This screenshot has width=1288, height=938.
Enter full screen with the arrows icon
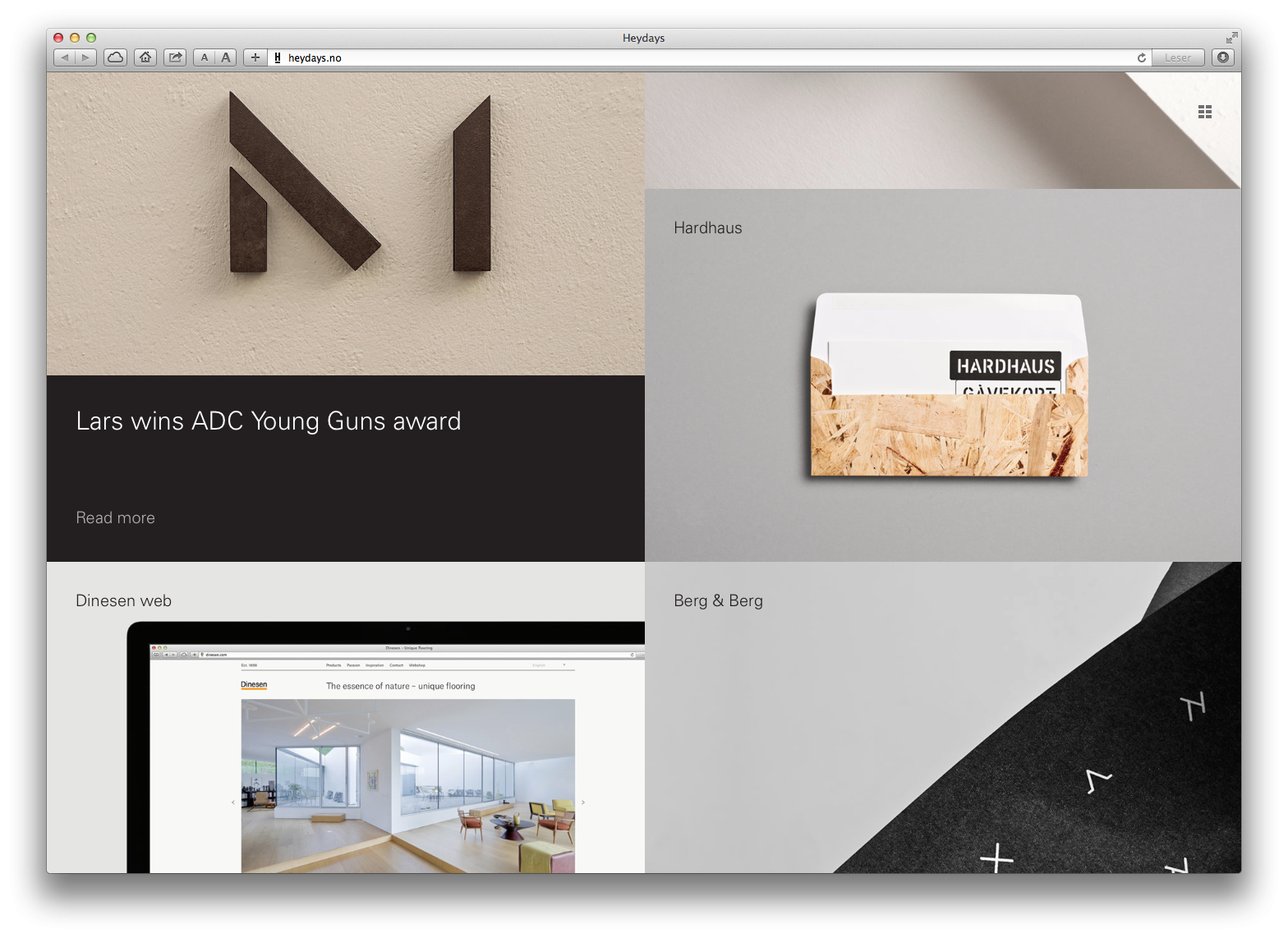1231,38
